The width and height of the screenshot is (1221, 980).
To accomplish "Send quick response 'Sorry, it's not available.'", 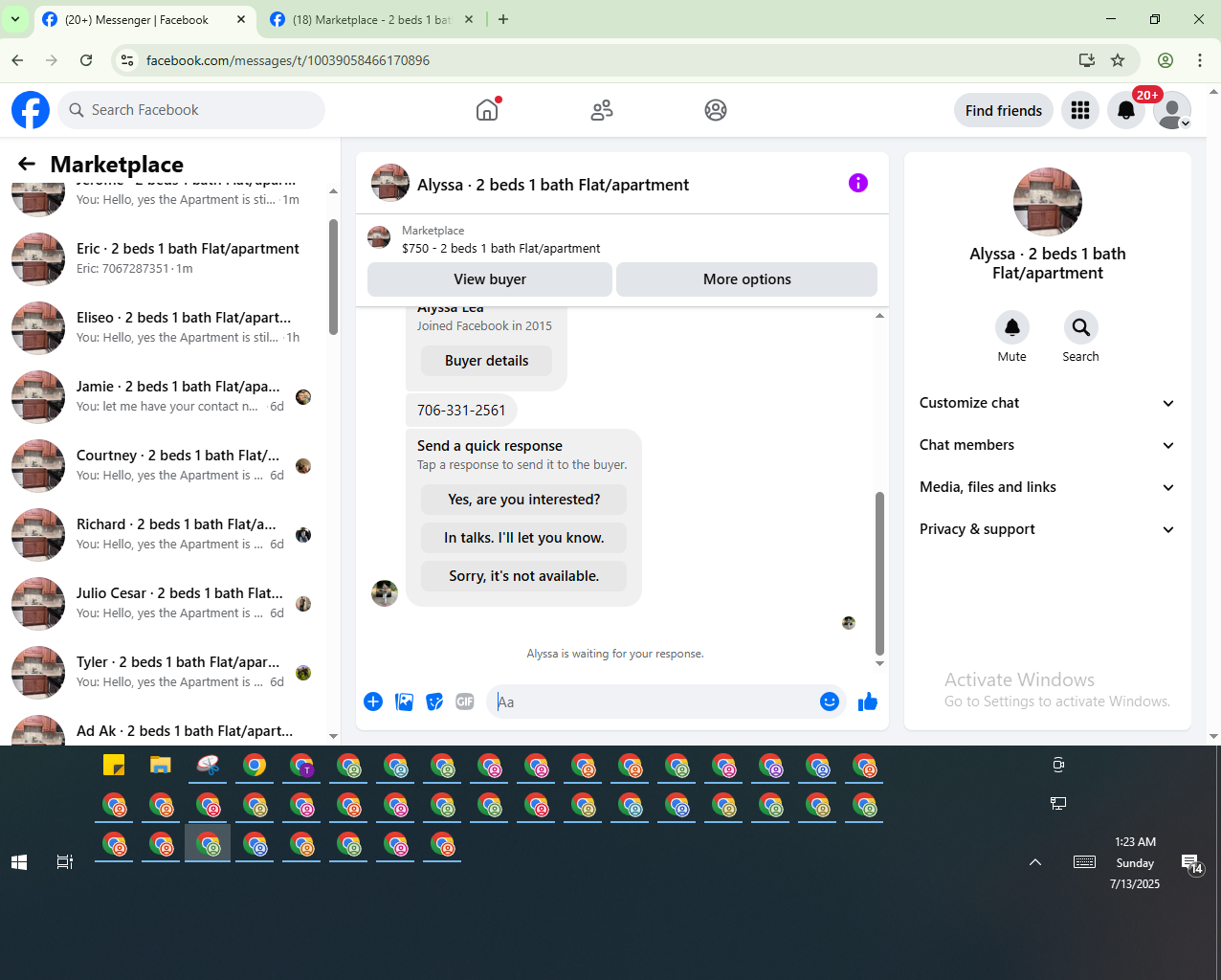I will 523,576.
